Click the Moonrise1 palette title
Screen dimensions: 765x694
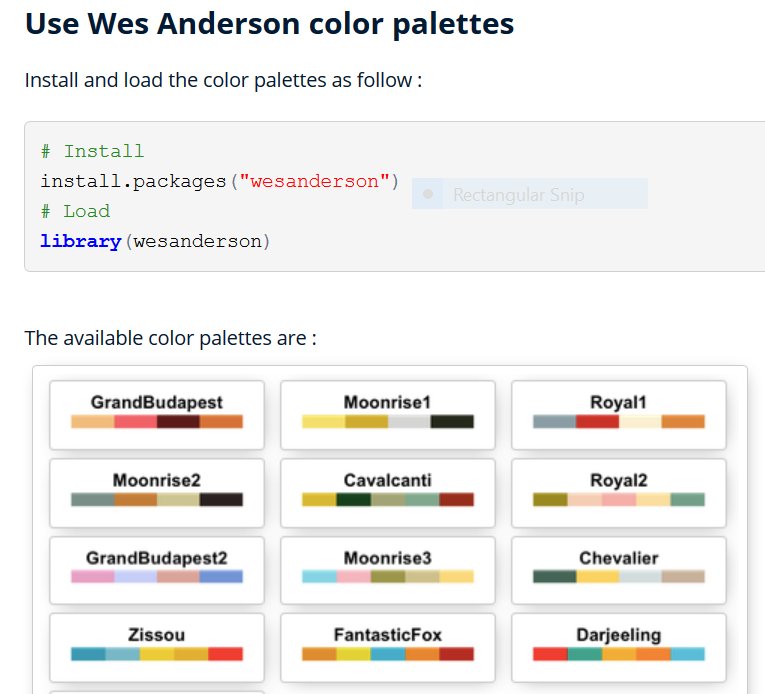(387, 403)
